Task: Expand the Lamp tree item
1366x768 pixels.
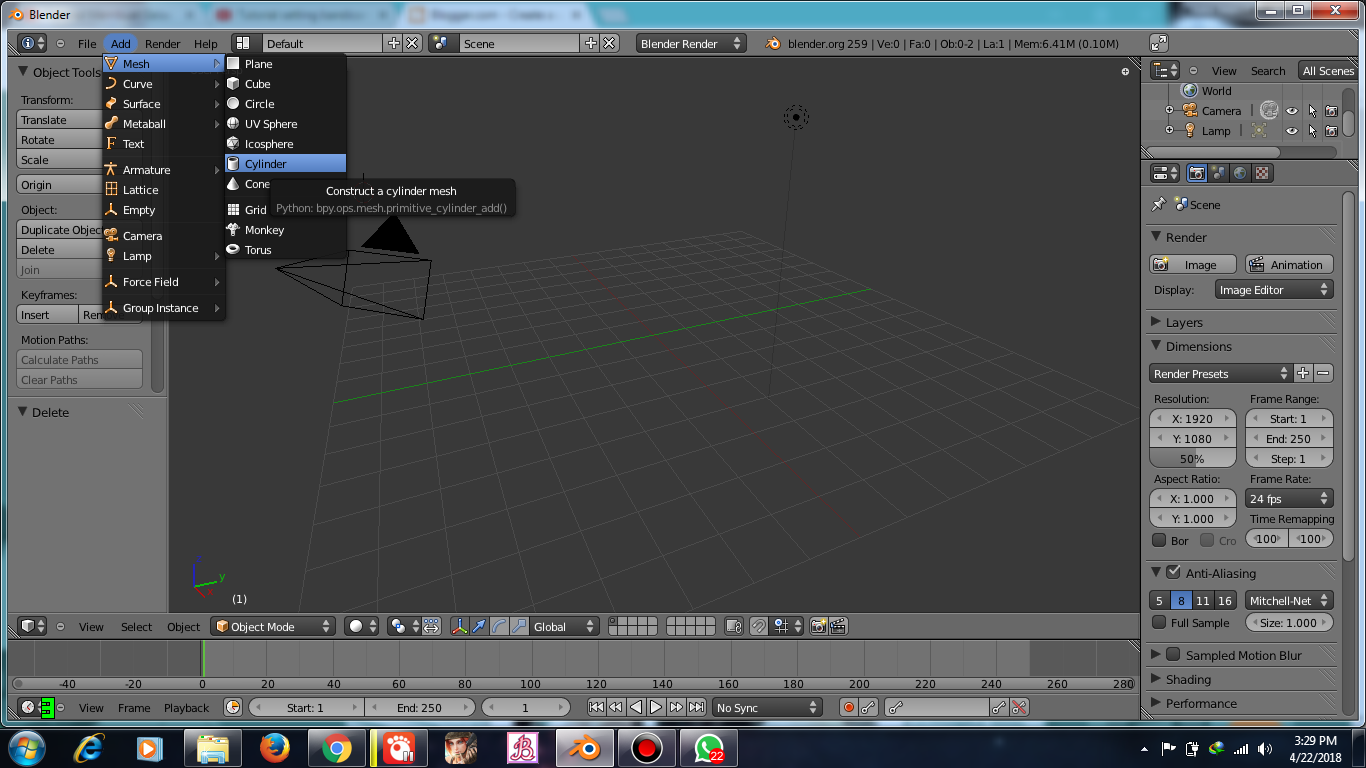Action: coord(1169,131)
